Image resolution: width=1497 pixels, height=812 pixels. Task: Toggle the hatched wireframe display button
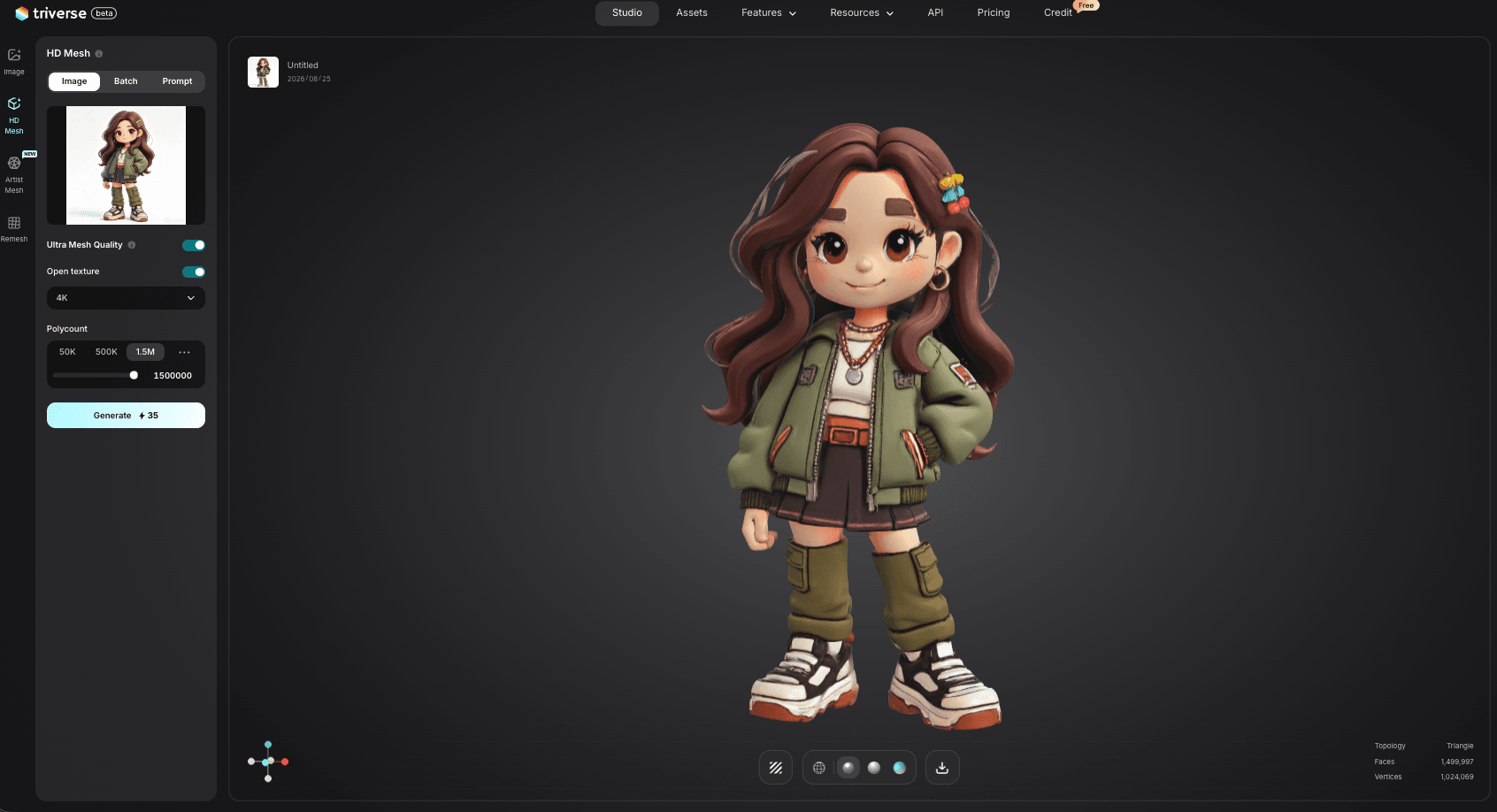pyautogui.click(x=776, y=768)
